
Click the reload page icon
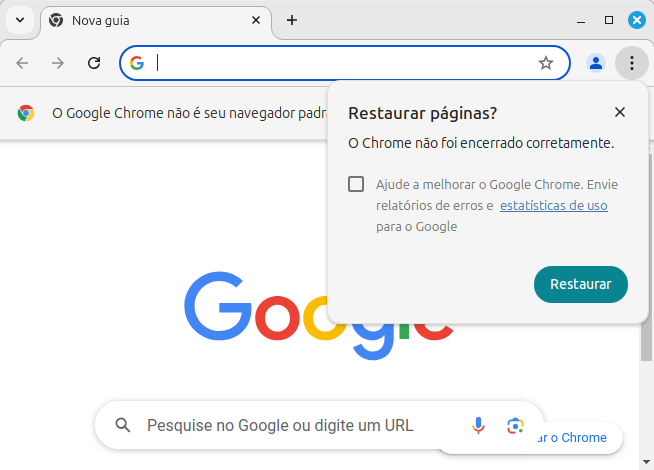[94, 63]
